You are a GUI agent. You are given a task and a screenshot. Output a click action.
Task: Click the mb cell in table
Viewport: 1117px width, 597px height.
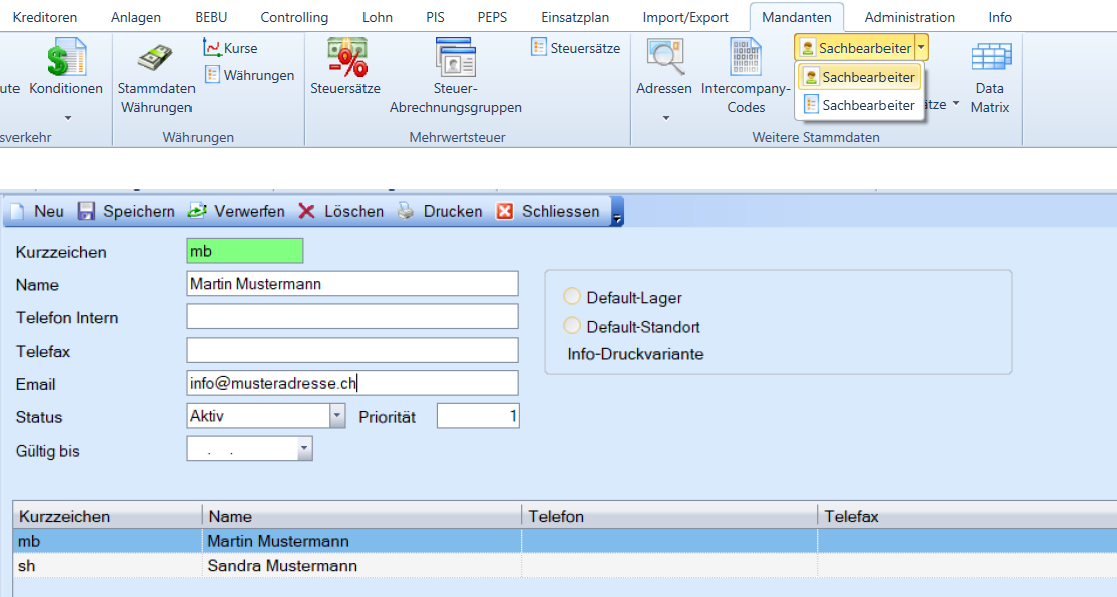point(108,541)
